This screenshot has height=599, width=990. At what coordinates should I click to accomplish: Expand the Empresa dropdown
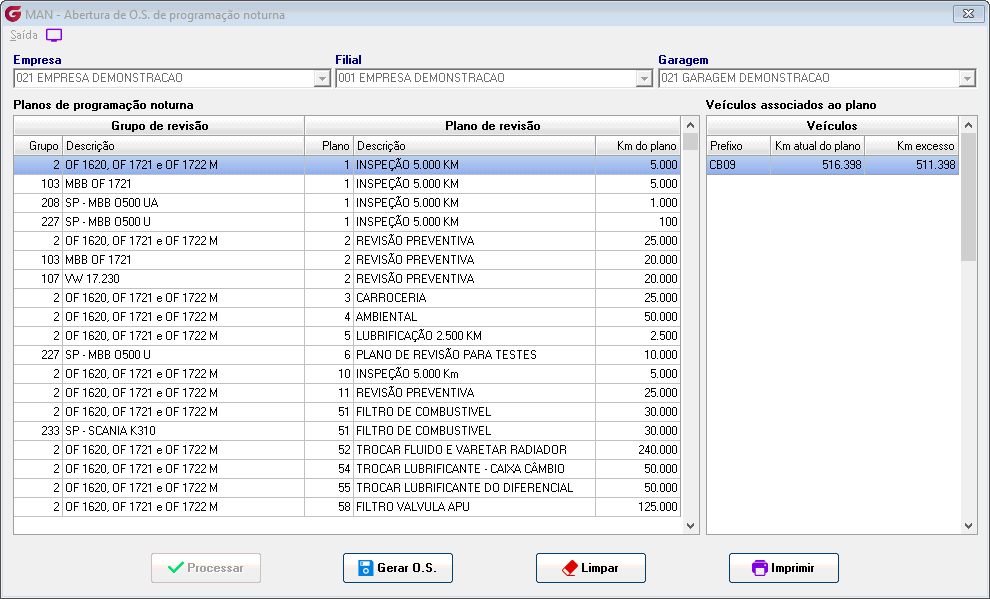click(x=322, y=78)
